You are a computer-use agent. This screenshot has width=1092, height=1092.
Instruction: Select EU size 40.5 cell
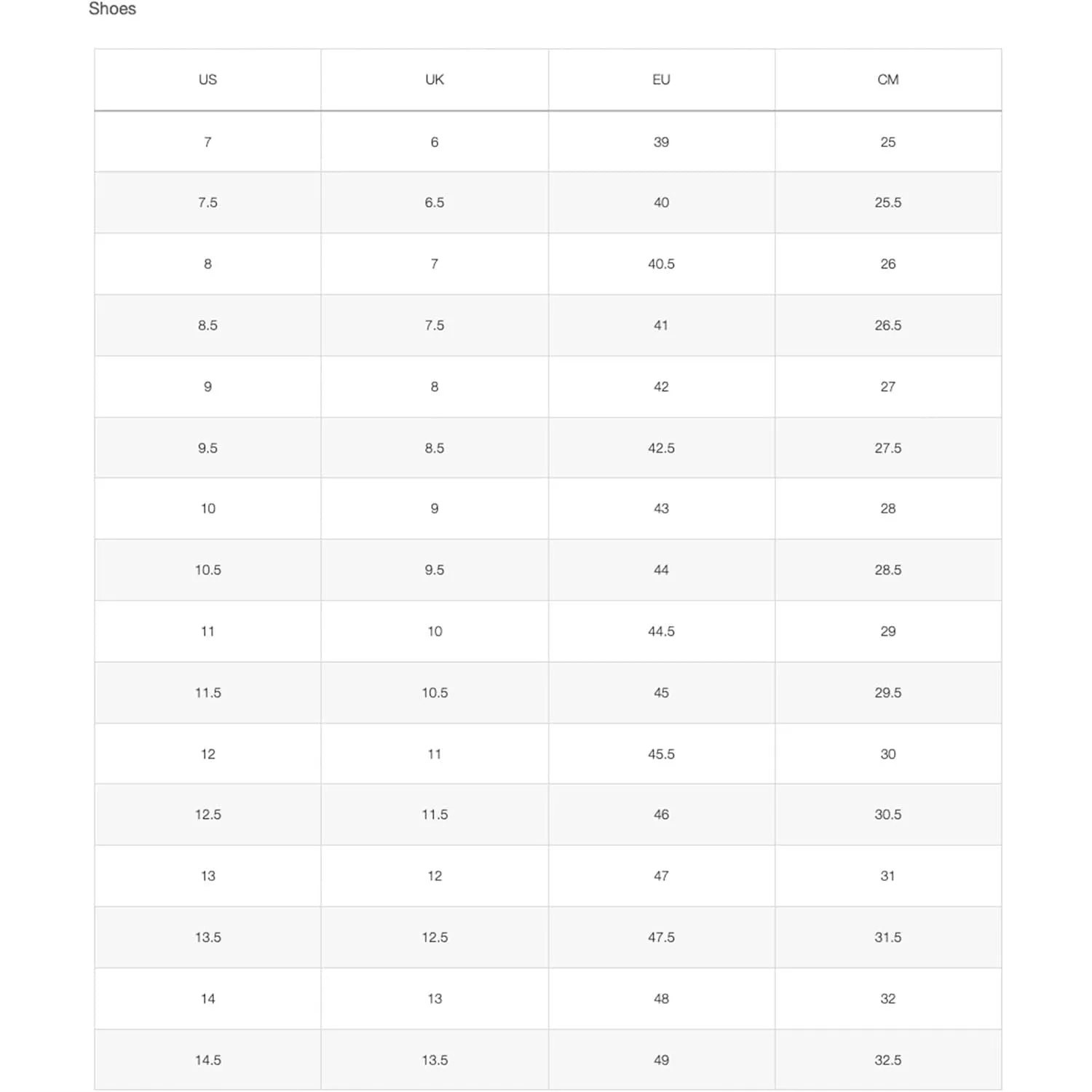tap(661, 264)
